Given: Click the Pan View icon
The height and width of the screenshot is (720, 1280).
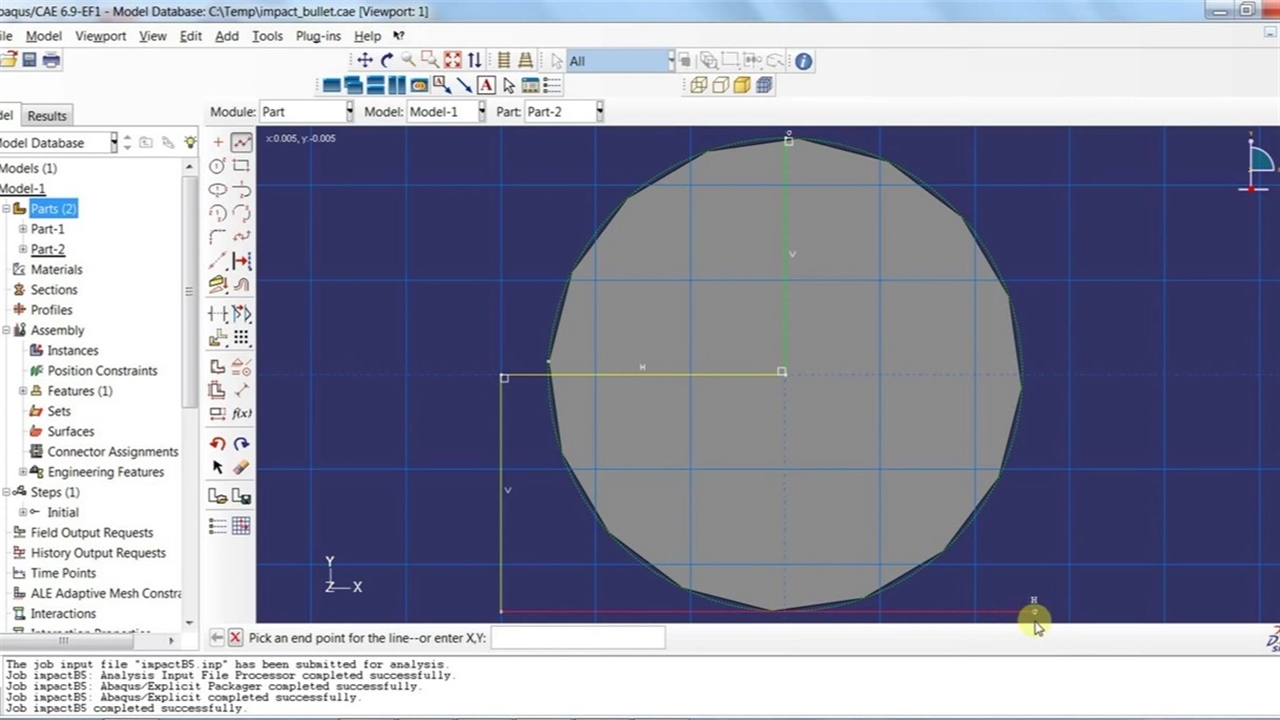Looking at the screenshot, I should click(x=365, y=61).
